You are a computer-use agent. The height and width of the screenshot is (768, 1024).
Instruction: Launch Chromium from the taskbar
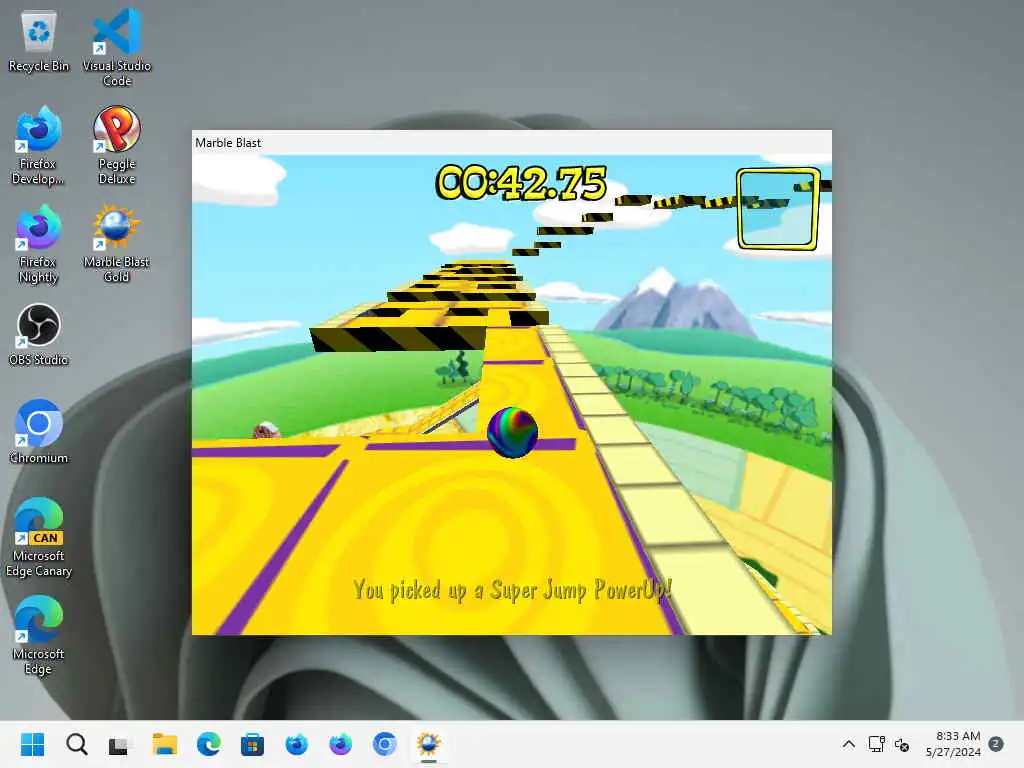tap(384, 744)
